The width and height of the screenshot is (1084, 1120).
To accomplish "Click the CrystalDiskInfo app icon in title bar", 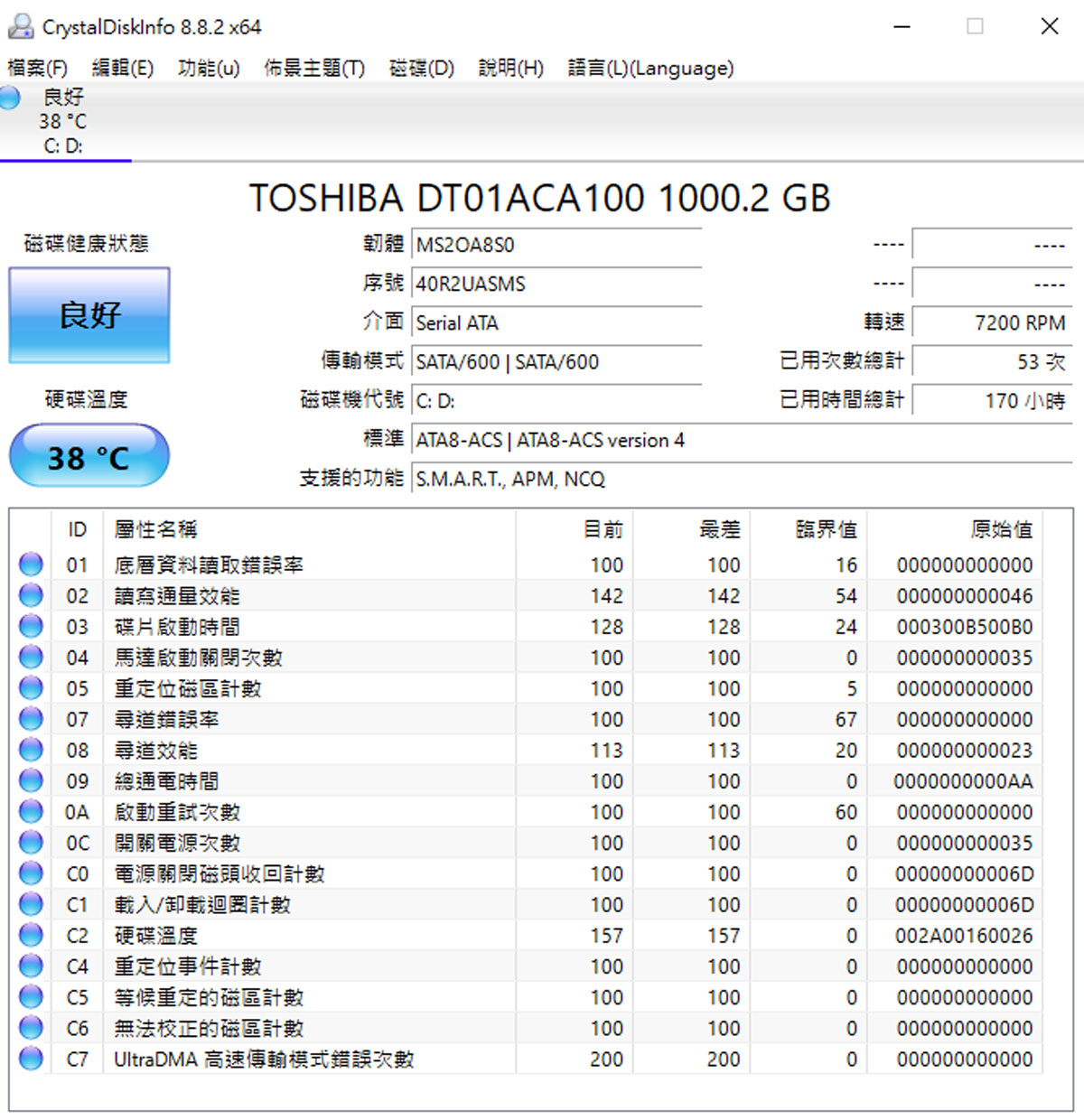I will (x=21, y=27).
